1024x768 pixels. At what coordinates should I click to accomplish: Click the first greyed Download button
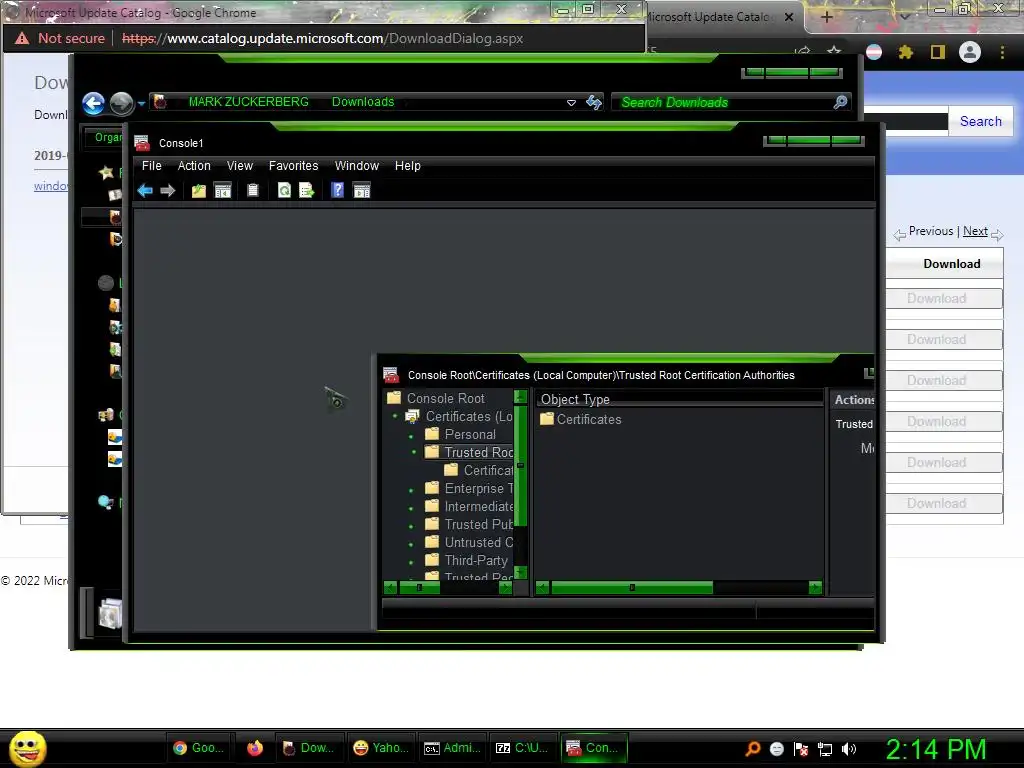click(936, 298)
